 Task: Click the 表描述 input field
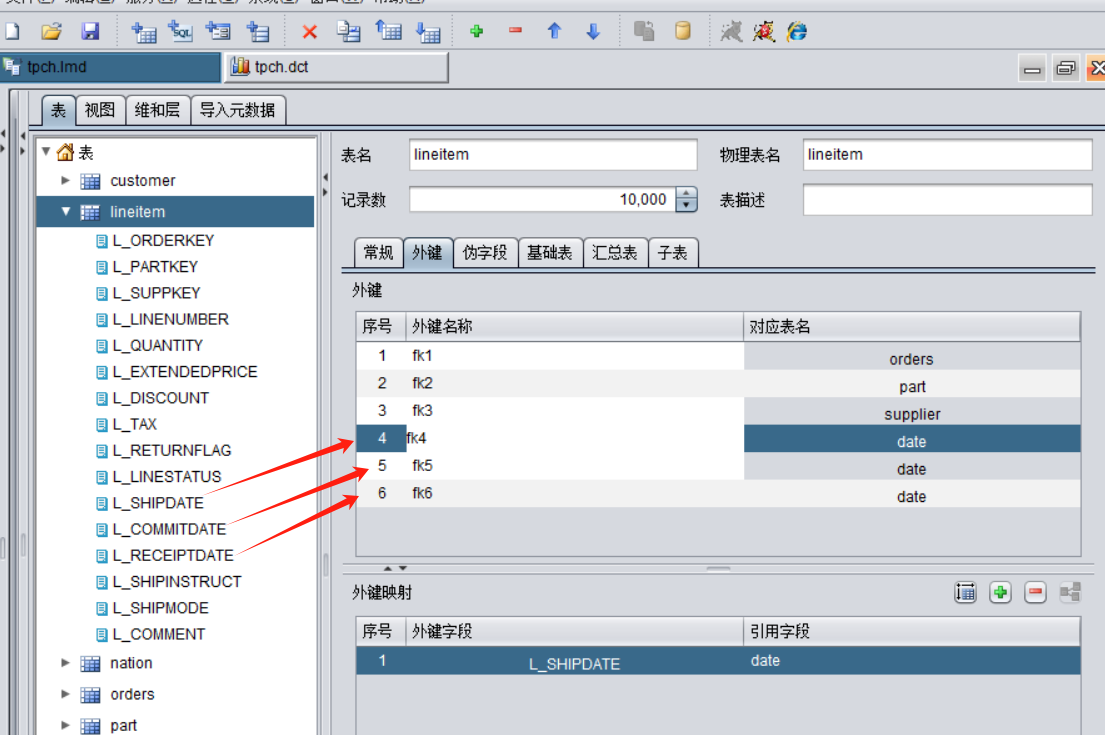click(947, 200)
